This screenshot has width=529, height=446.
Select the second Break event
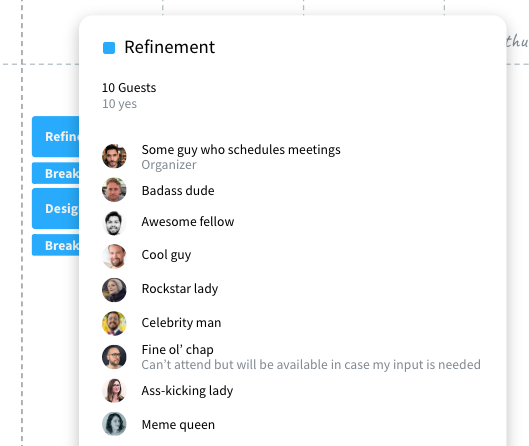pos(56,245)
